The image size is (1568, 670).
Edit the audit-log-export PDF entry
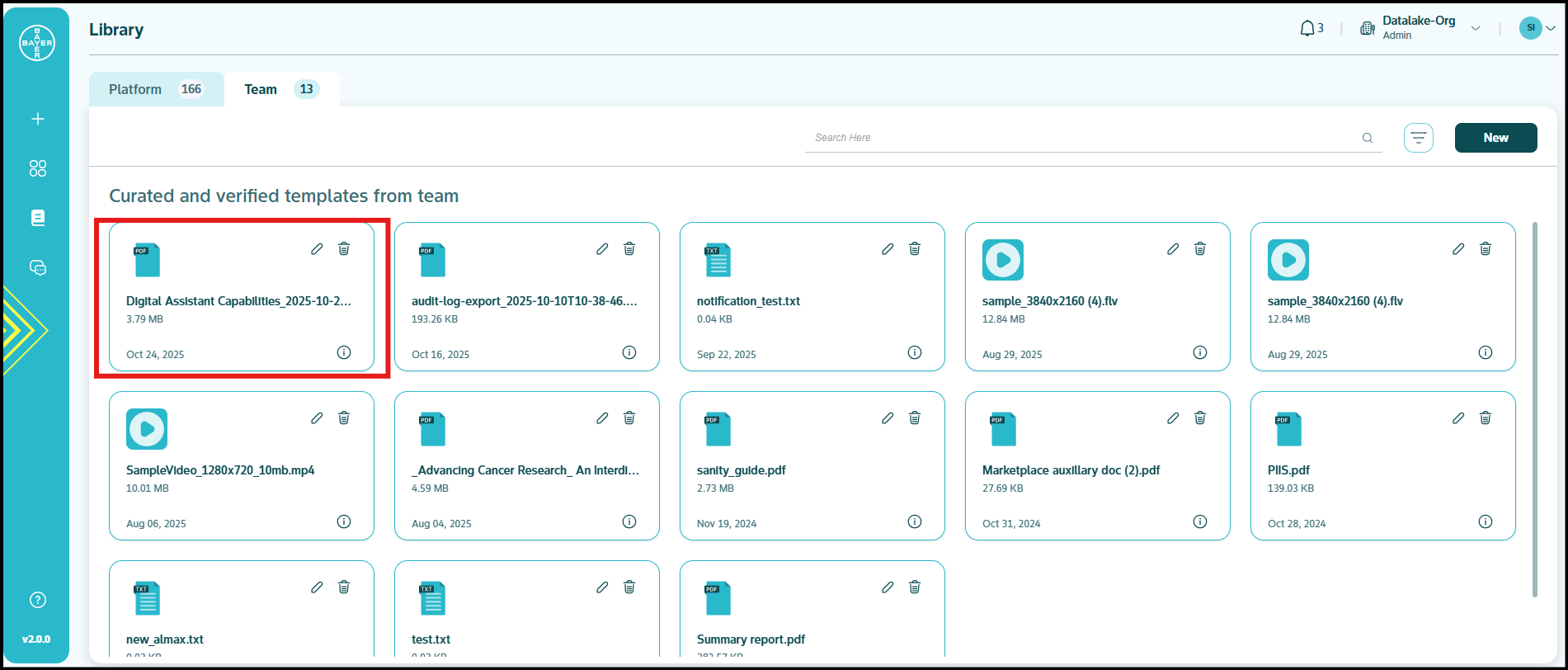coord(602,248)
